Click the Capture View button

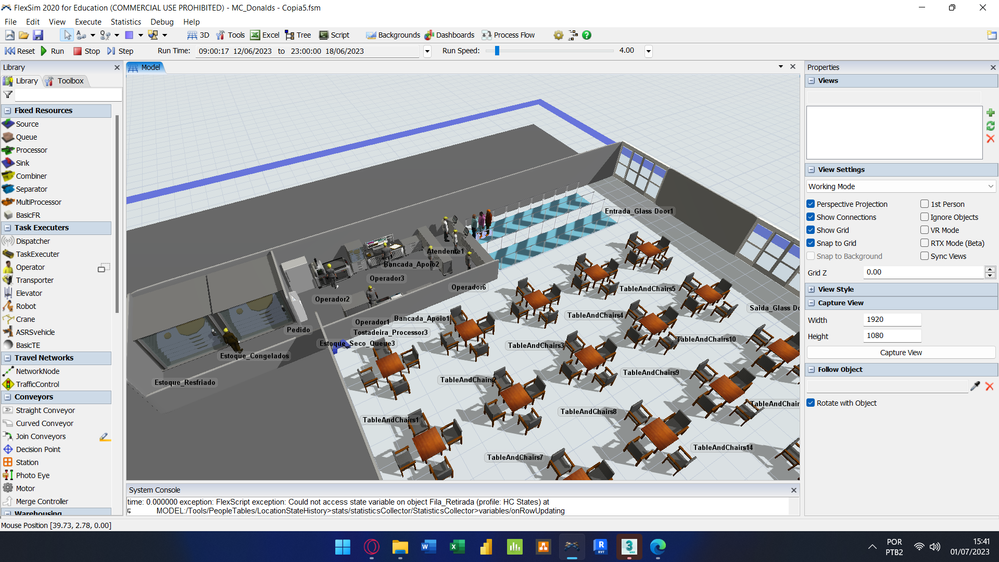click(900, 352)
